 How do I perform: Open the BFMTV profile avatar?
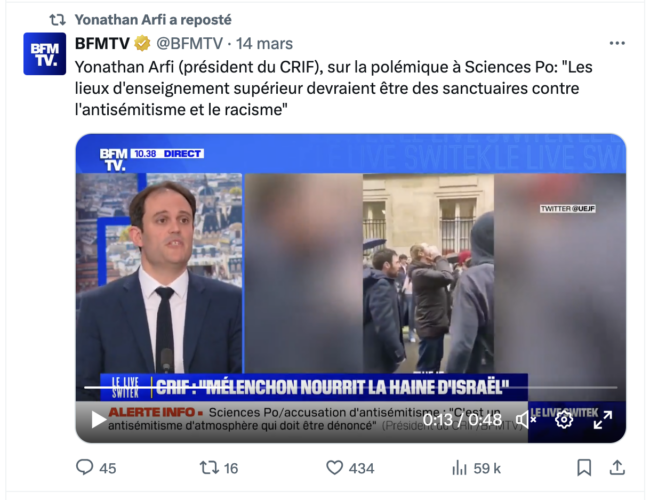coord(44,54)
